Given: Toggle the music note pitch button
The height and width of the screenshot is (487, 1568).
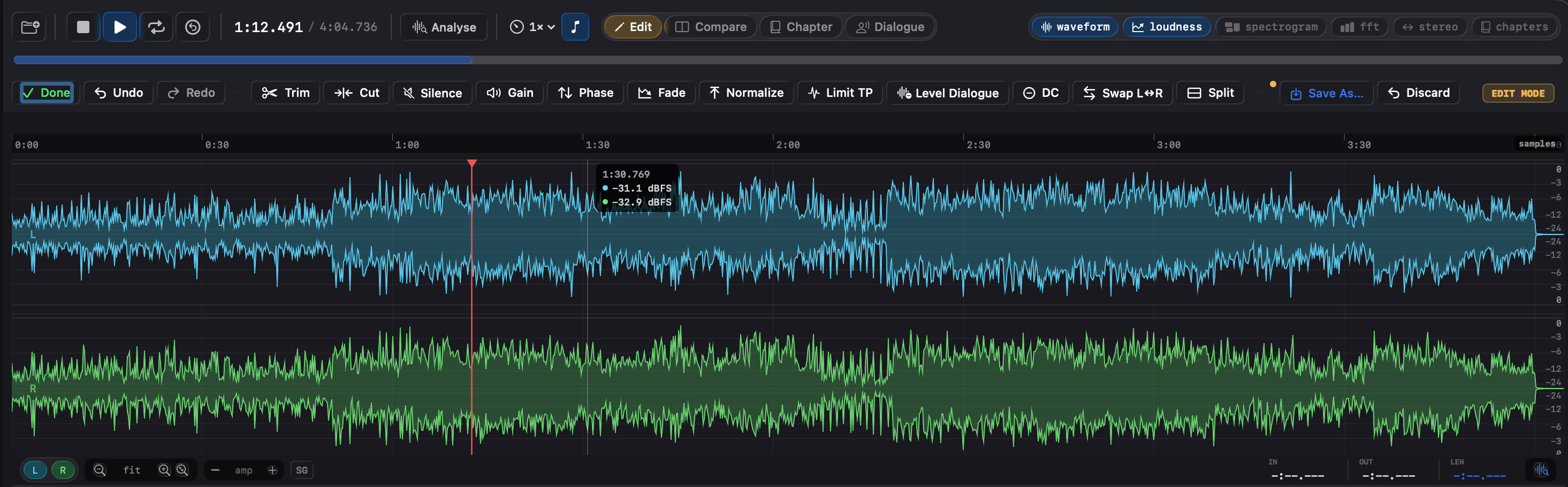Looking at the screenshot, I should coord(575,27).
